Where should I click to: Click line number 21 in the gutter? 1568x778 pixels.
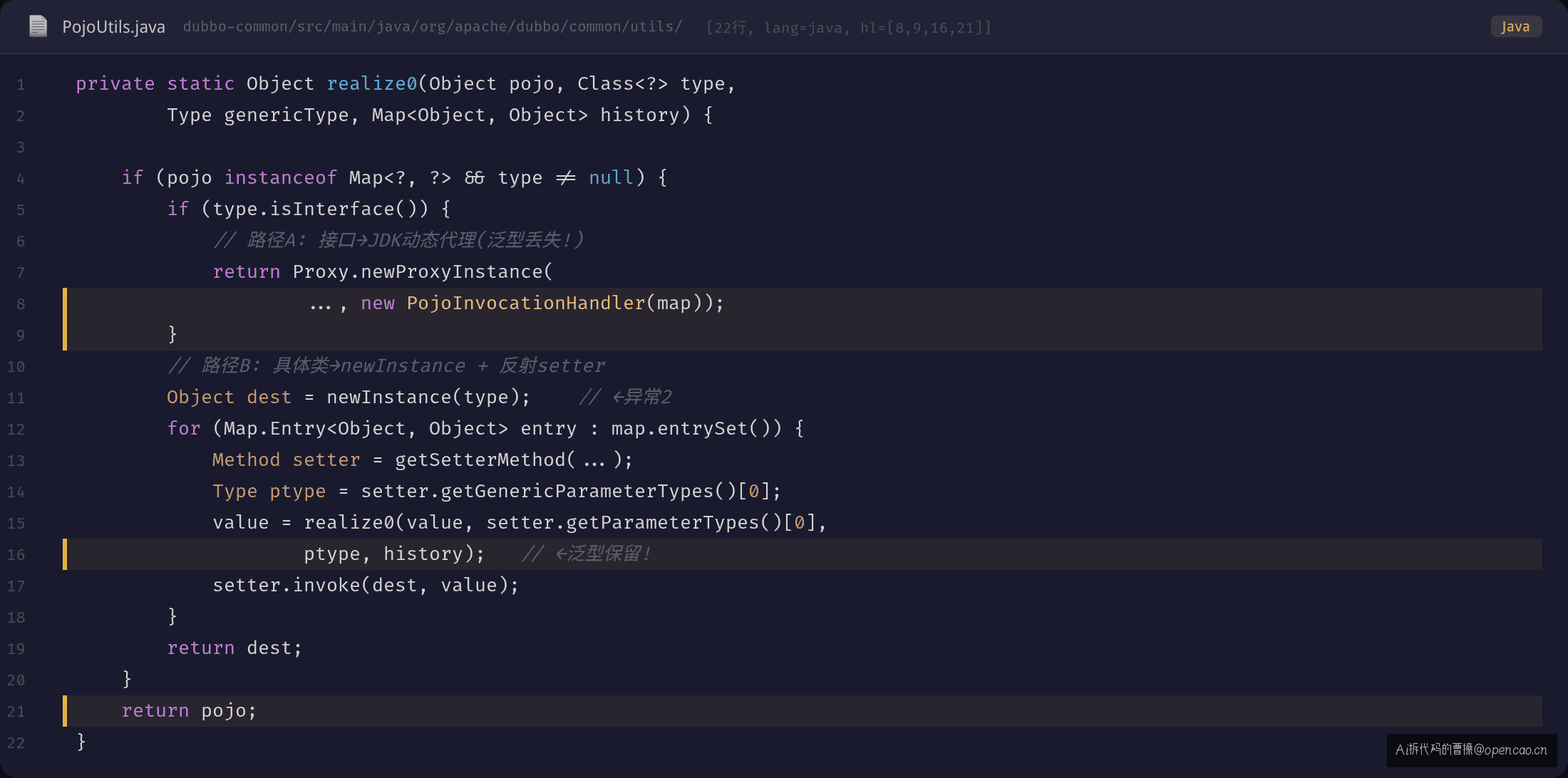16,712
